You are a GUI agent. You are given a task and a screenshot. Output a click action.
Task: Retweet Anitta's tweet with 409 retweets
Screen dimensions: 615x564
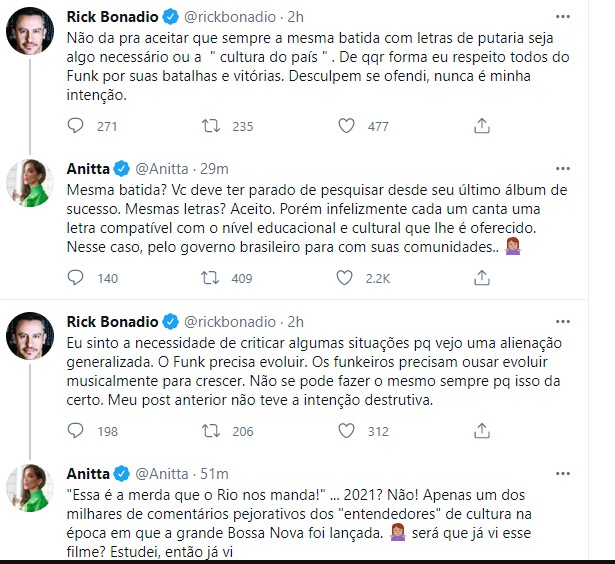coord(212,279)
